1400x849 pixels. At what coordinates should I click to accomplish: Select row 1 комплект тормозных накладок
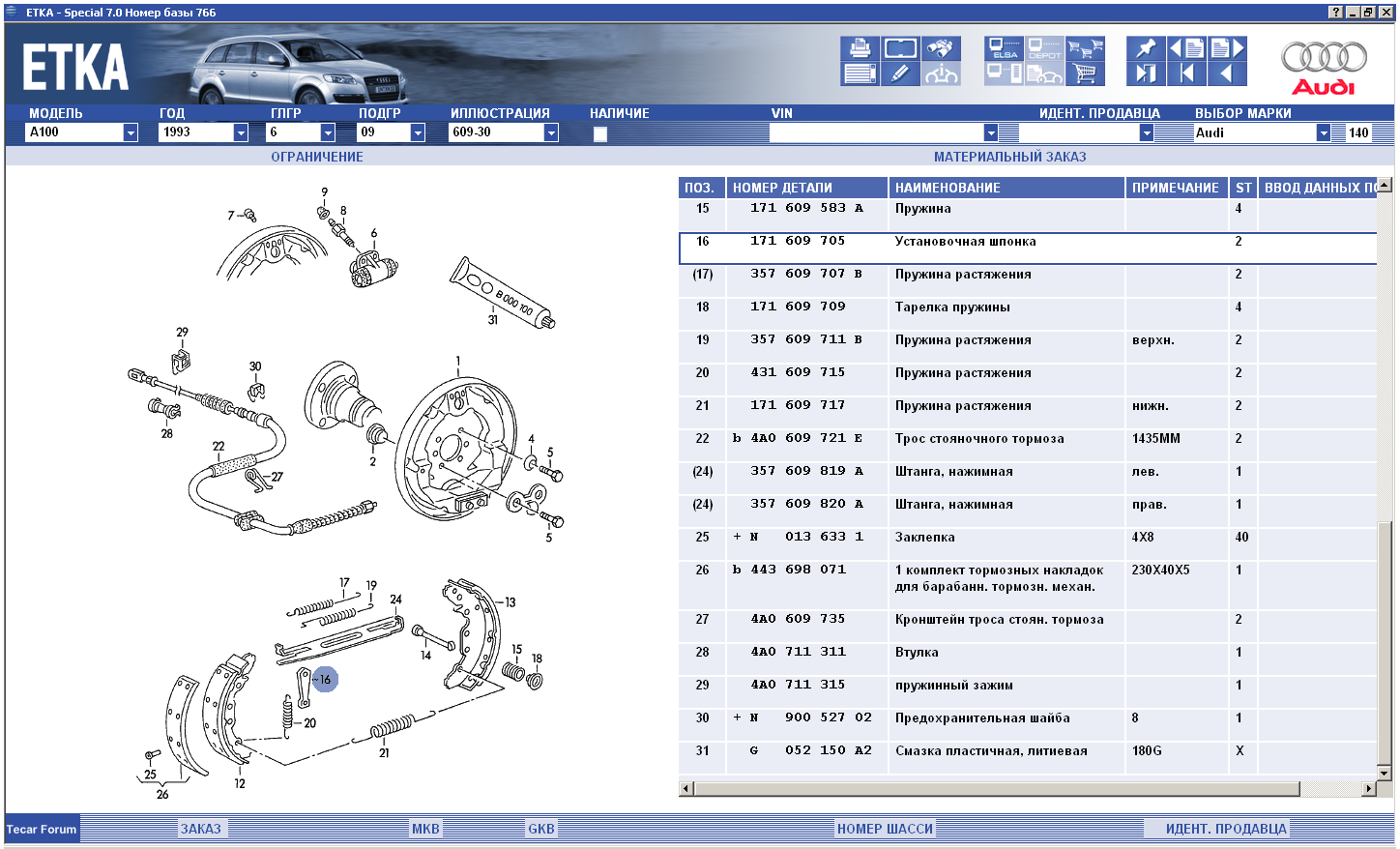click(x=1028, y=585)
